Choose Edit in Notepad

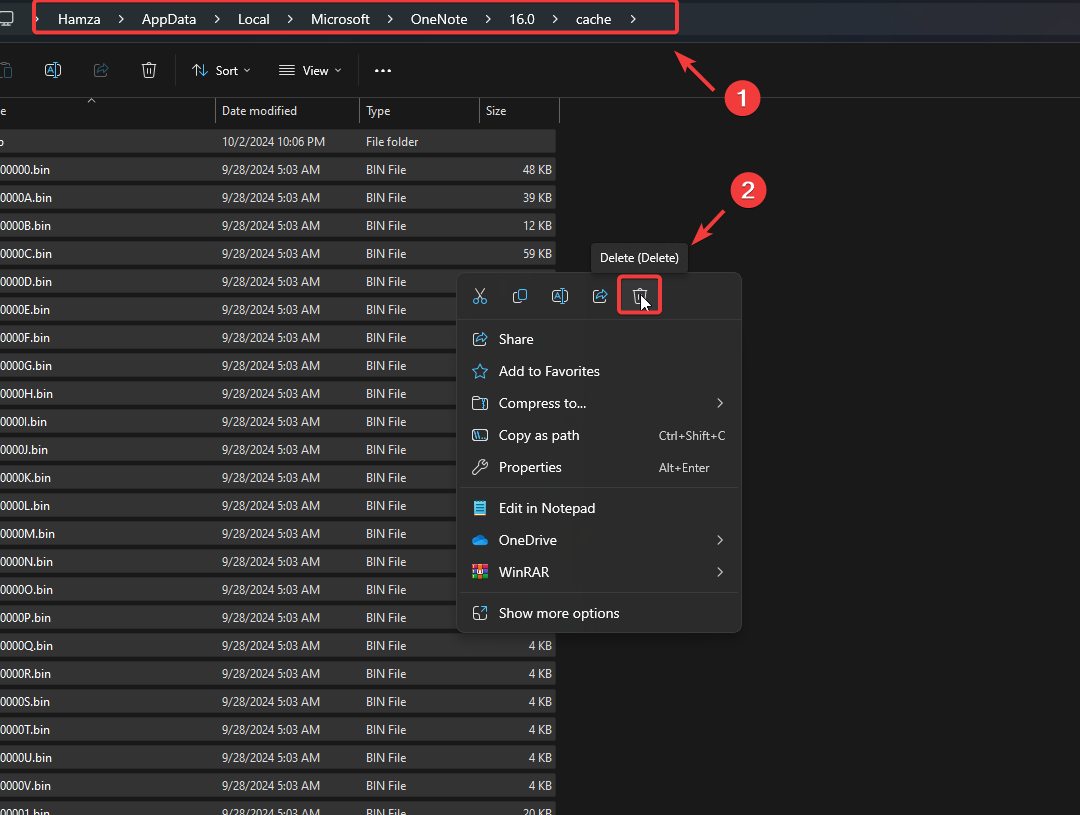coord(598,508)
